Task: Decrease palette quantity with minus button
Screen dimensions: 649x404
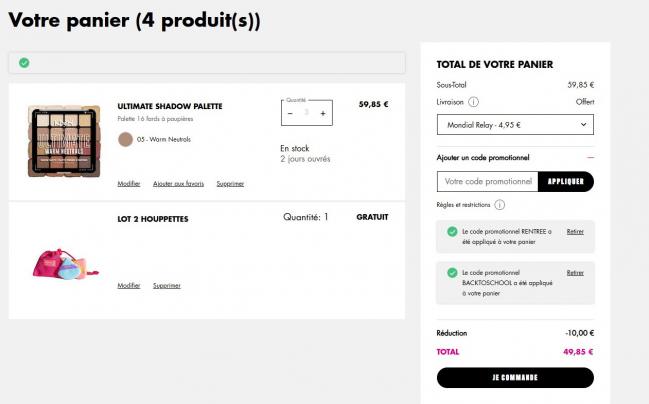Action: click(290, 113)
